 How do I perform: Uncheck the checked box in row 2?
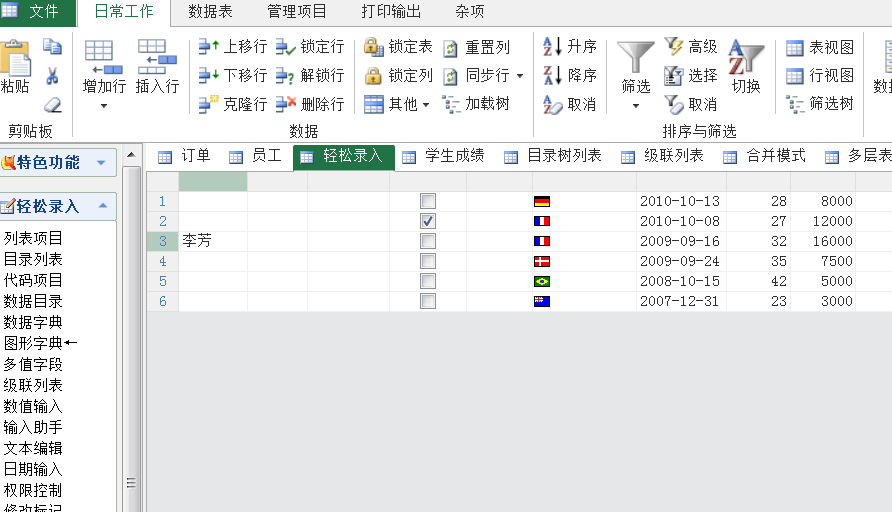[428, 221]
